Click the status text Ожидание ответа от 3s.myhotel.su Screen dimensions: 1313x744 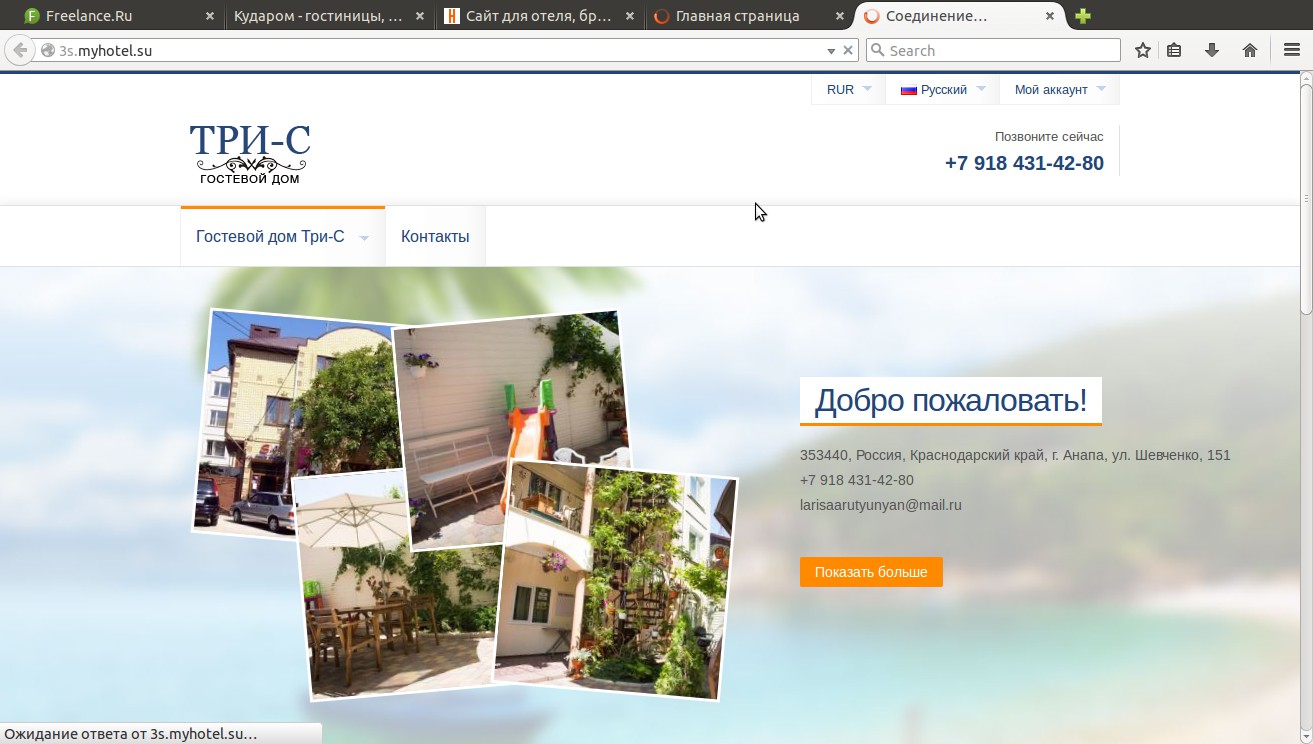131,734
